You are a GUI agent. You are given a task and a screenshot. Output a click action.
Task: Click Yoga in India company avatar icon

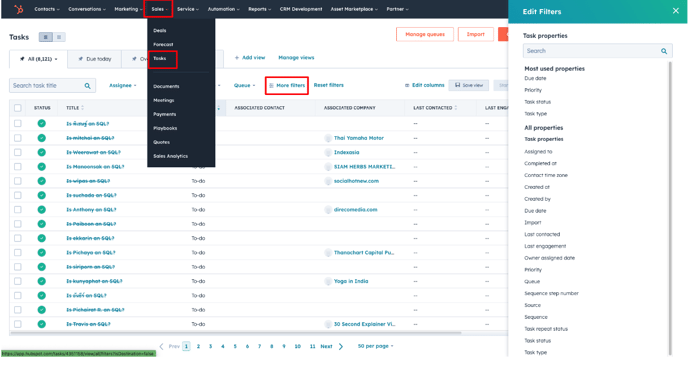(x=328, y=281)
